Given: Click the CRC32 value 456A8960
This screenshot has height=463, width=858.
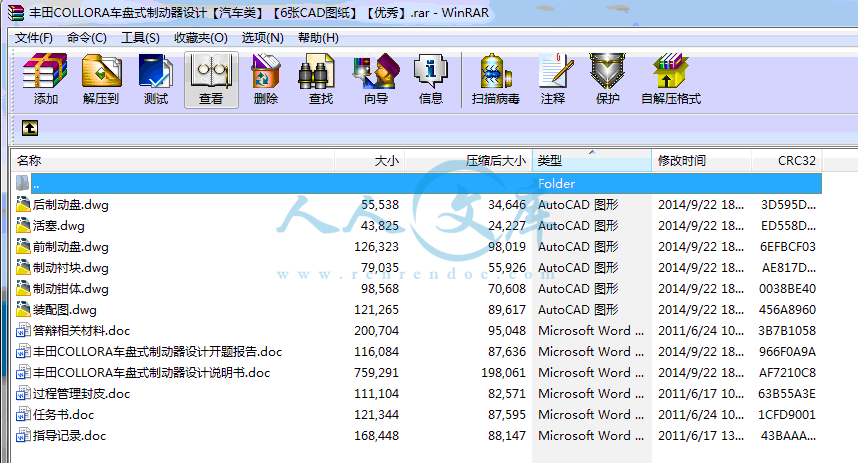Looking at the screenshot, I should tap(787, 309).
